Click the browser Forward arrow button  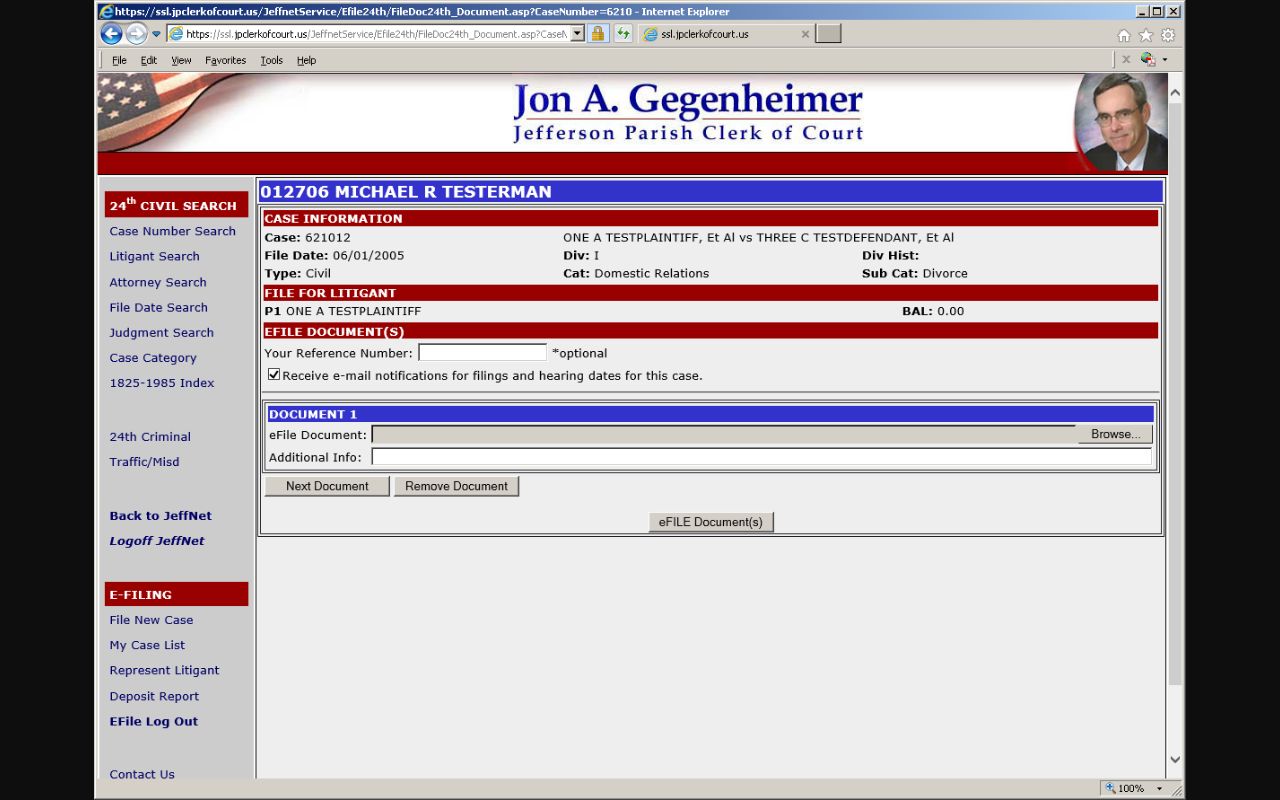click(x=136, y=34)
